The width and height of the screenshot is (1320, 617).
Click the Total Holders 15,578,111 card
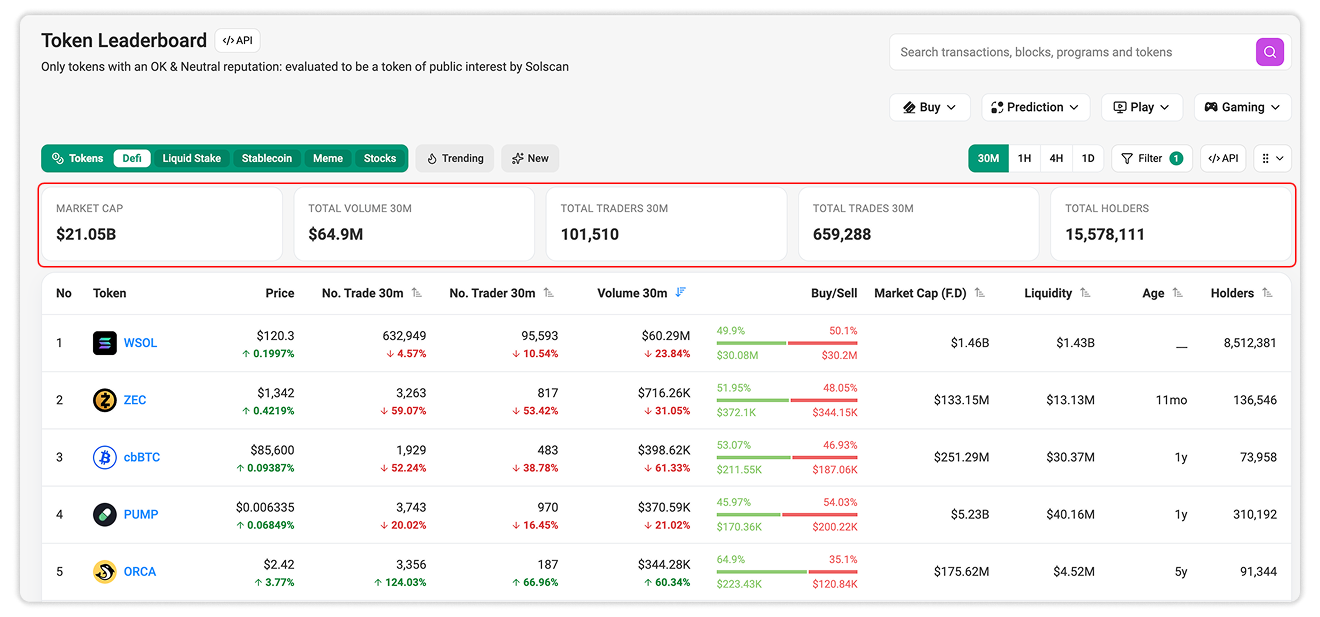point(1171,224)
